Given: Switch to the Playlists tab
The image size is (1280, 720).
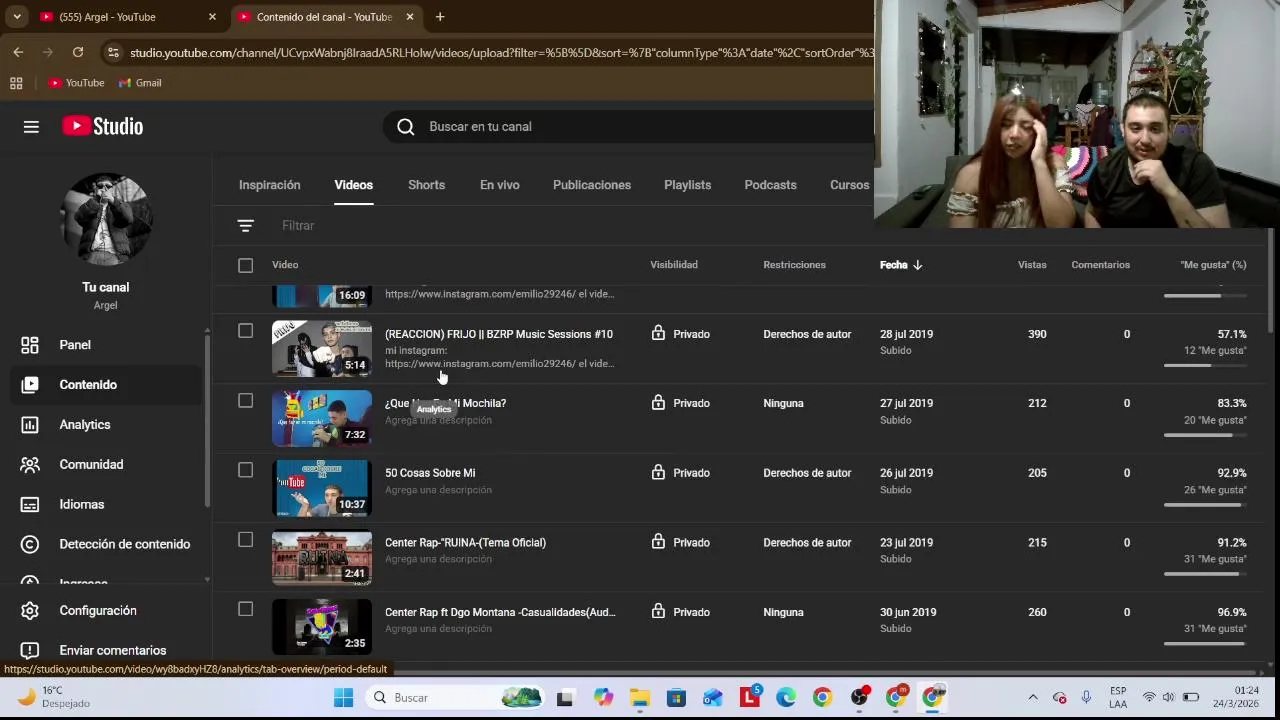Looking at the screenshot, I should [x=687, y=185].
